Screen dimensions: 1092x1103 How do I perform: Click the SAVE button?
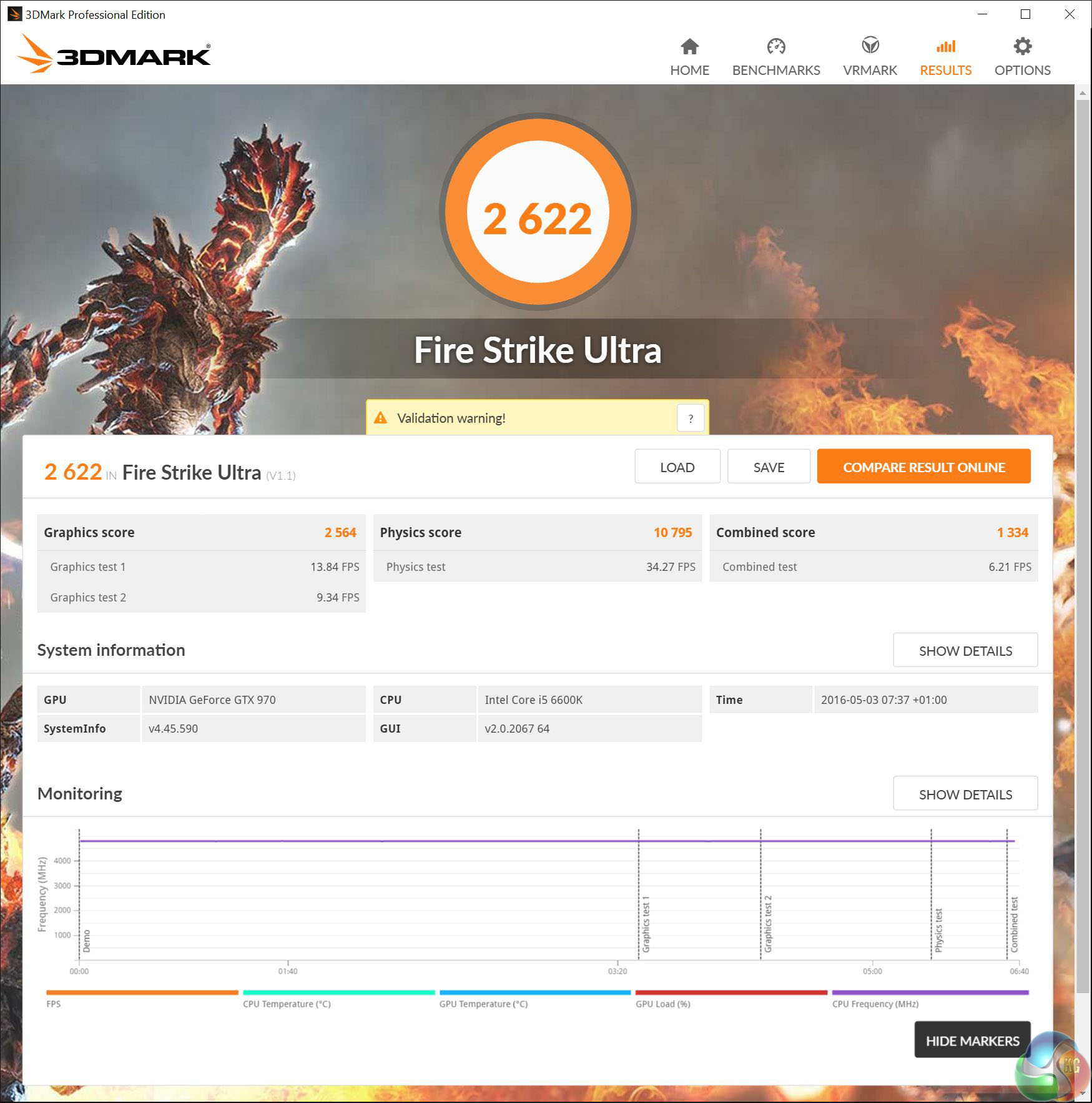click(769, 467)
